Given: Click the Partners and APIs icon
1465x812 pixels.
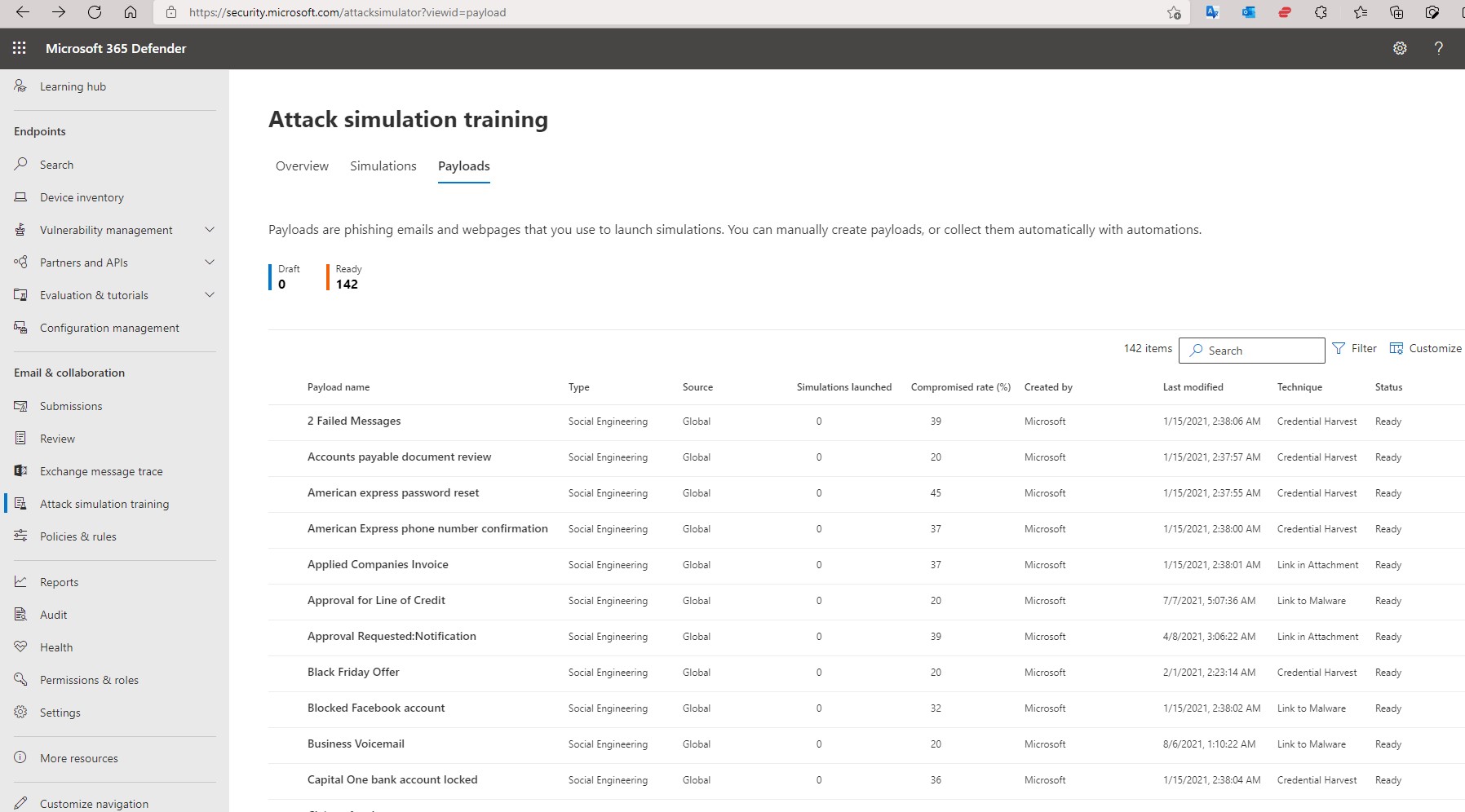Looking at the screenshot, I should (x=20, y=263).
